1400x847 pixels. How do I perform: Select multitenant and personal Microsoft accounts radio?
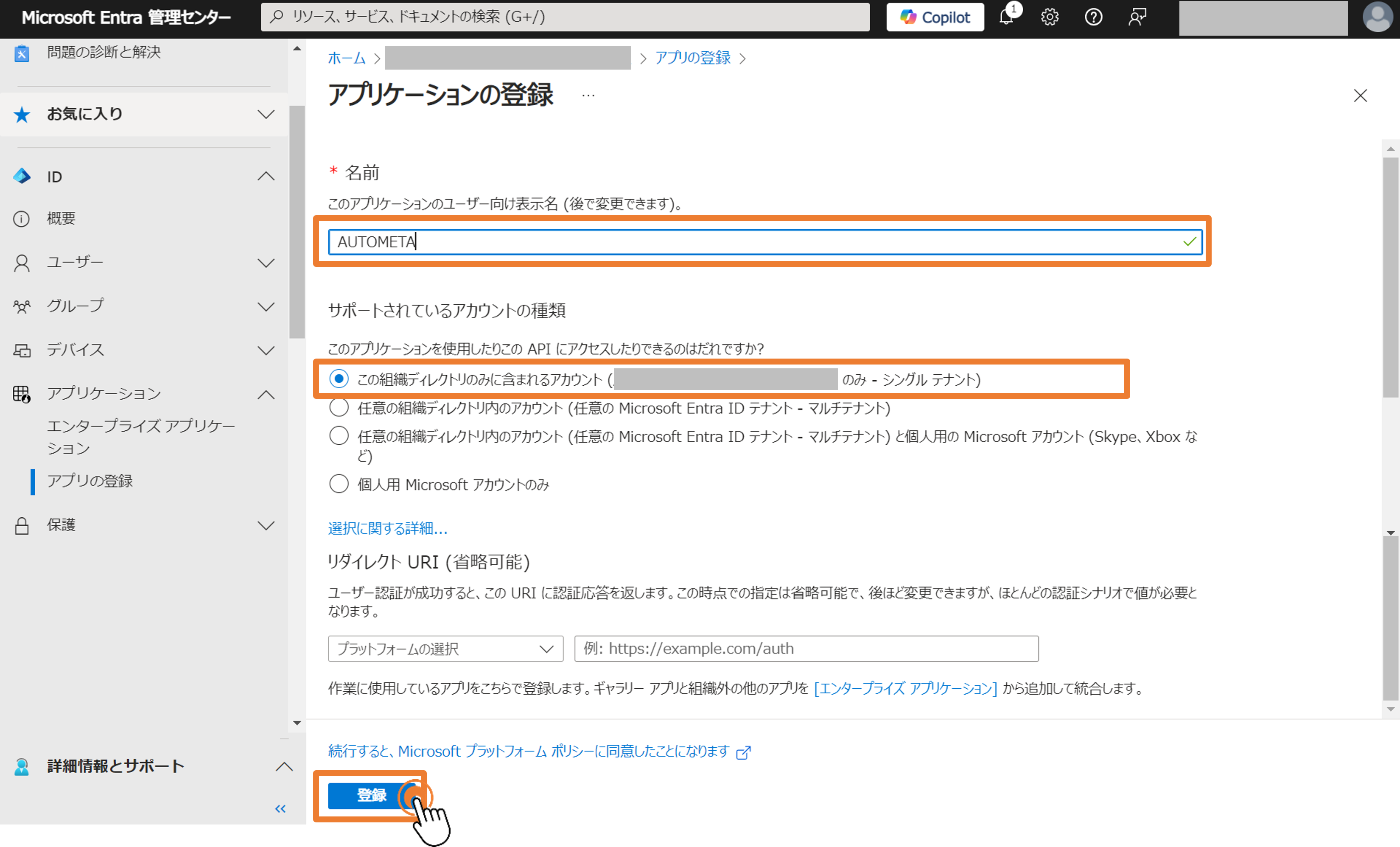(339, 435)
